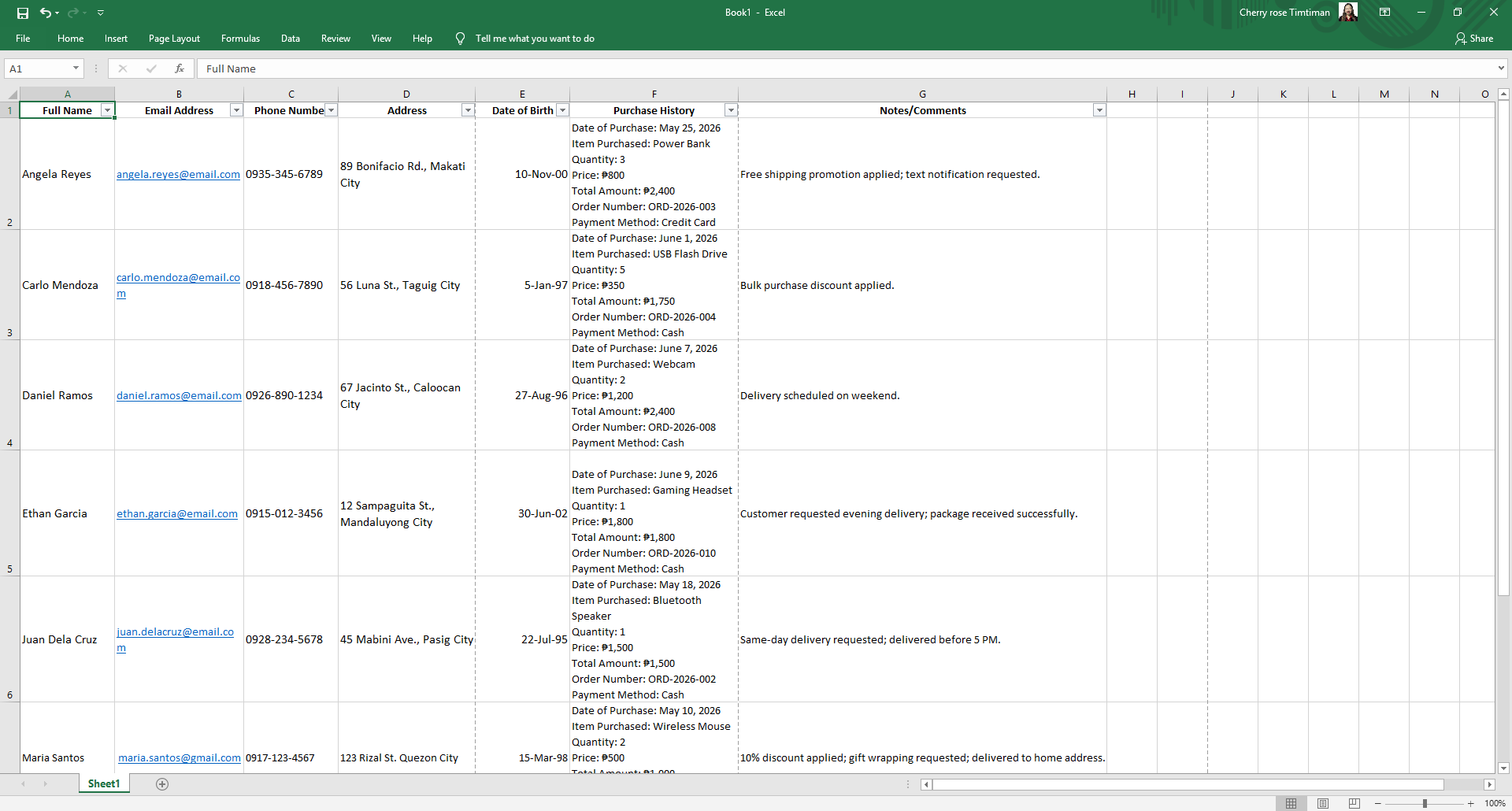
Task: Click the Sheet1 tab
Action: [104, 784]
